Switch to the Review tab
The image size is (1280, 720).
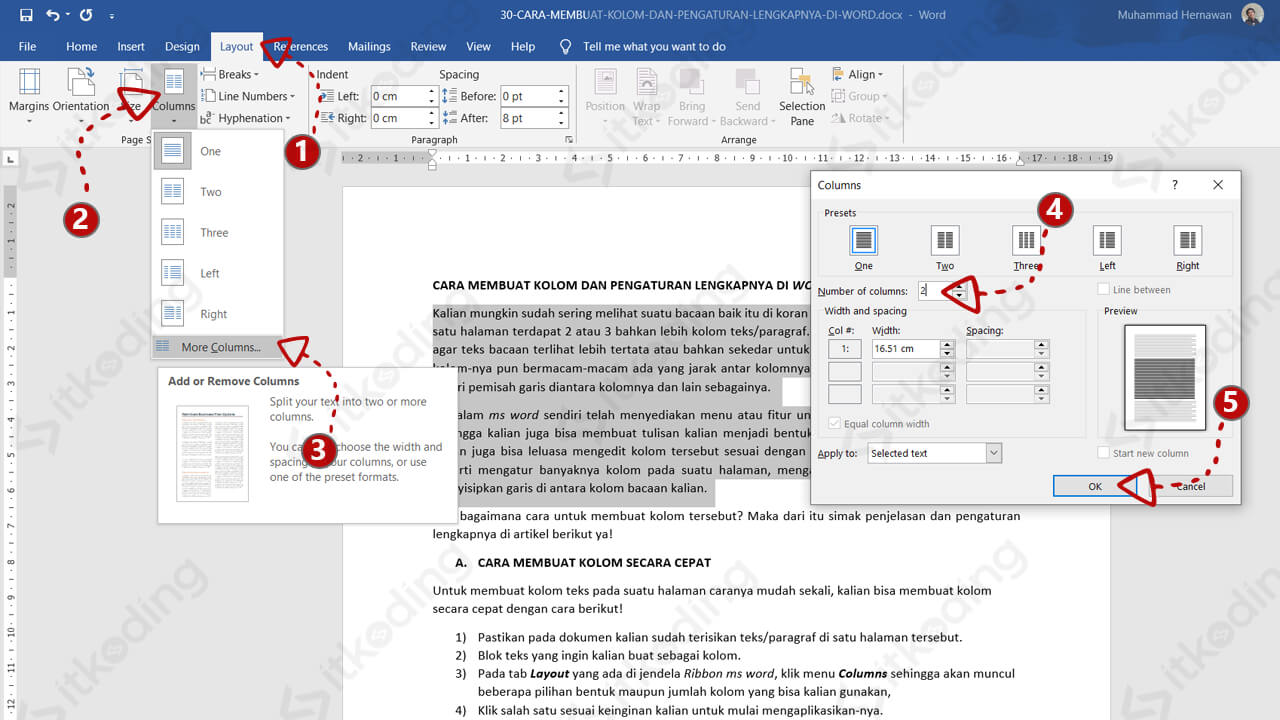pyautogui.click(x=428, y=46)
